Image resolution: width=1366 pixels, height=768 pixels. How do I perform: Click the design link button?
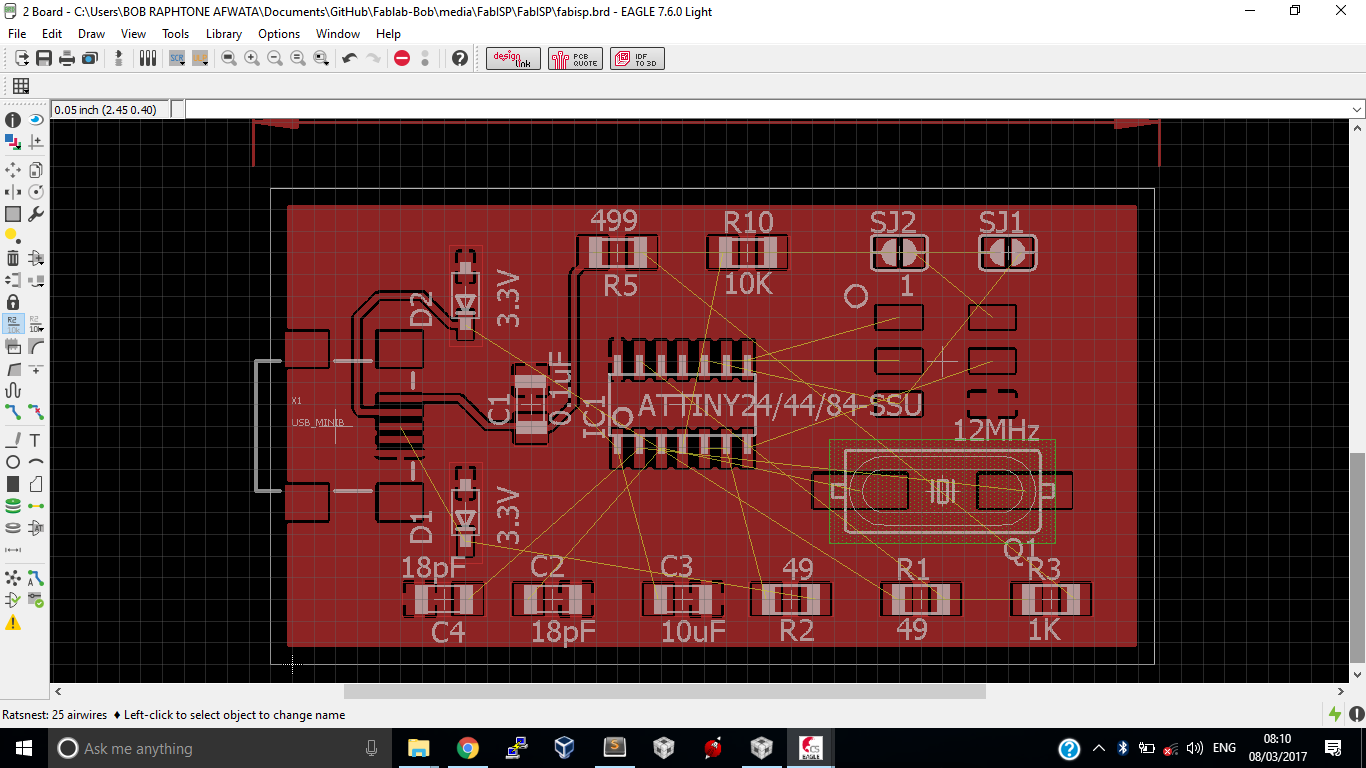pos(514,59)
